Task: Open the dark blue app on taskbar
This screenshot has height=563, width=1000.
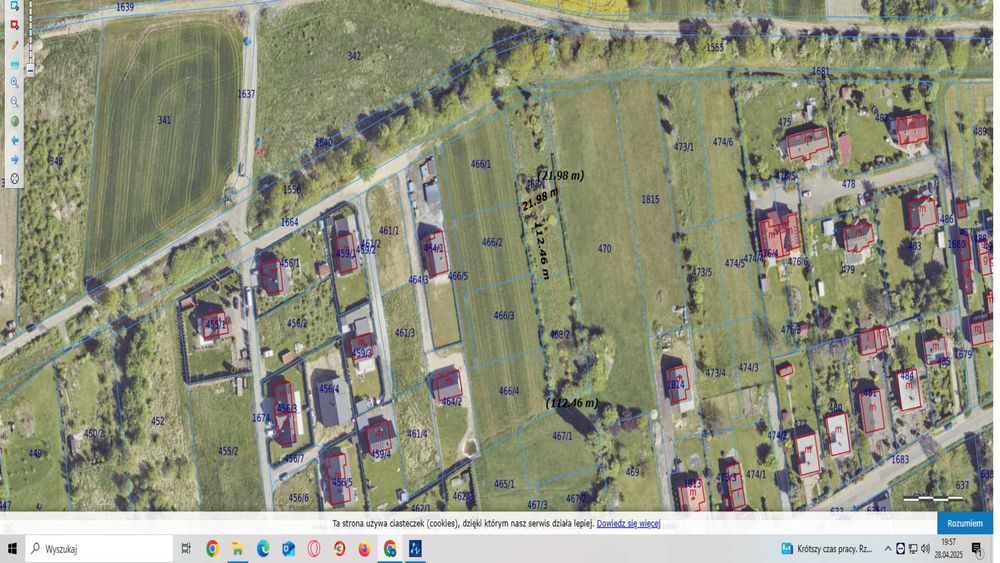Action: tap(415, 548)
